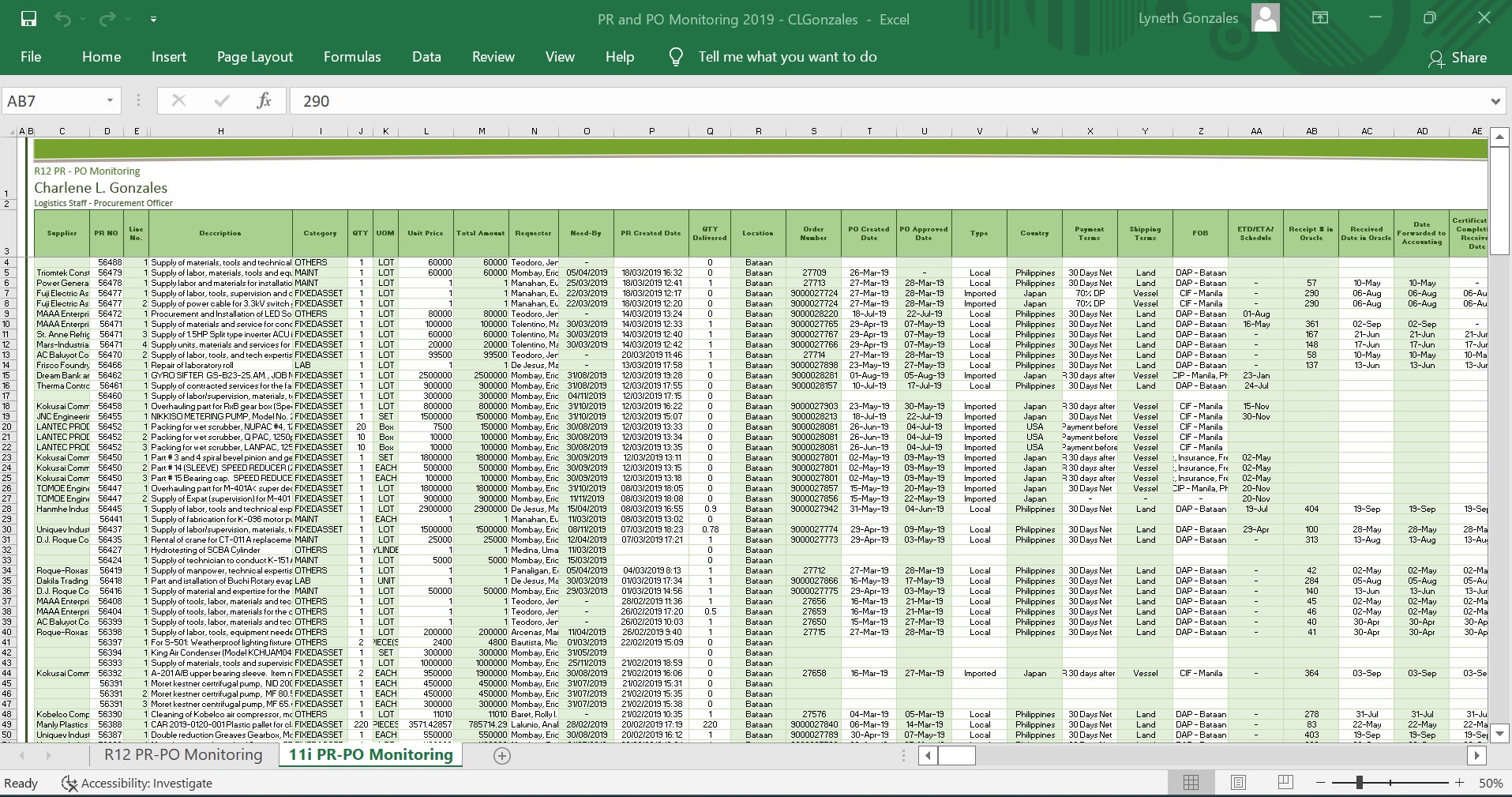Click vertical scrollbar up arrow

[x=1499, y=137]
